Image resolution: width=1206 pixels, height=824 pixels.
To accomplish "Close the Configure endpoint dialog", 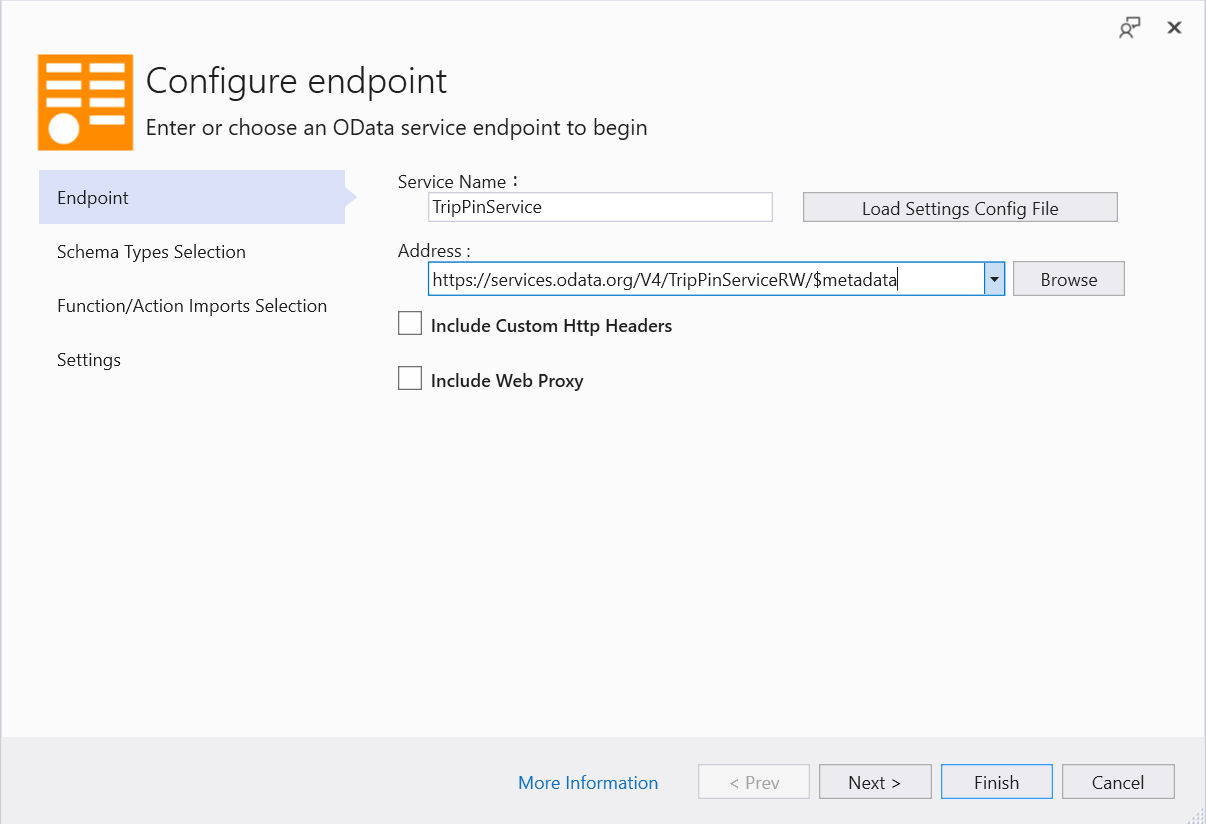I will 1175,28.
